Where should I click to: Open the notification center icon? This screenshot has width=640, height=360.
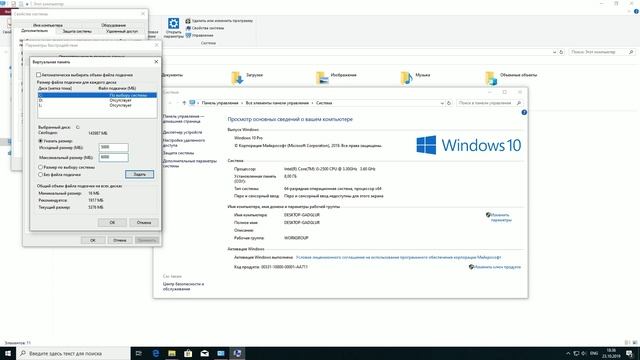tap(630, 353)
